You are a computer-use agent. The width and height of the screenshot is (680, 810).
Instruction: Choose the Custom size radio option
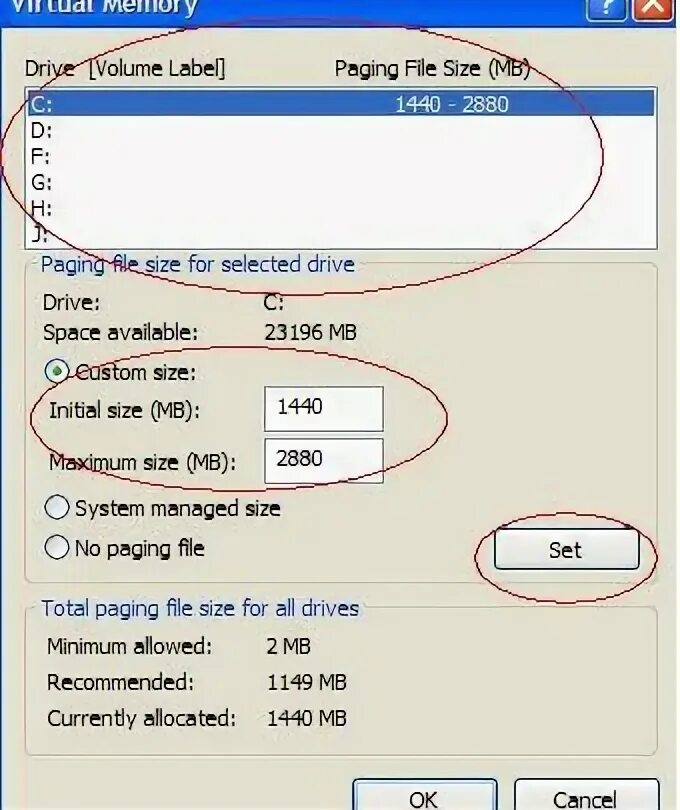click(x=57, y=371)
